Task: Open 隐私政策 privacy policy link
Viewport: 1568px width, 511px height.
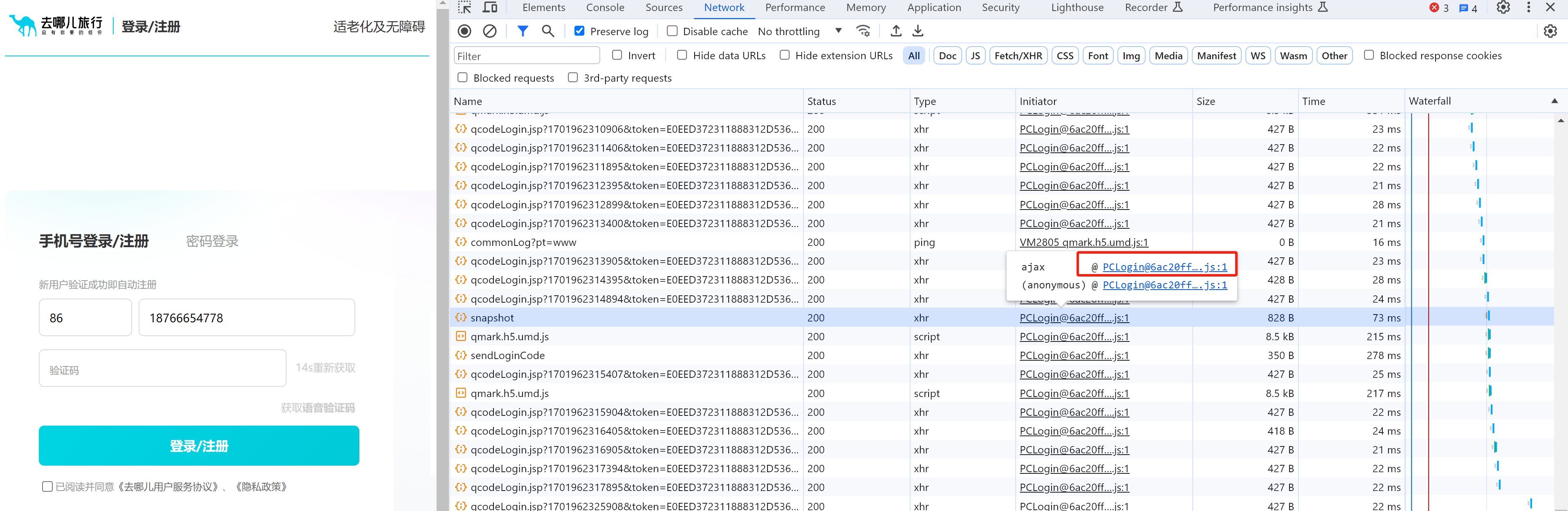Action: tap(261, 486)
